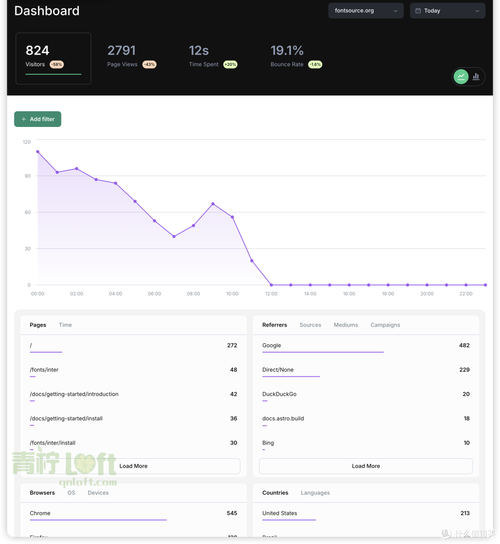The image size is (500, 544).
Task: Switch to the Sources tab
Action: click(x=310, y=325)
